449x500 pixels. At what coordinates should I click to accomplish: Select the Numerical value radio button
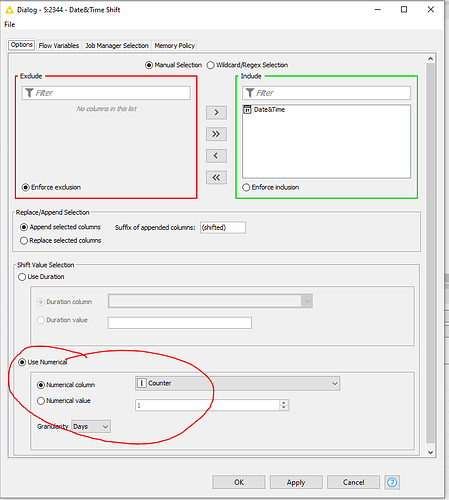(41, 401)
